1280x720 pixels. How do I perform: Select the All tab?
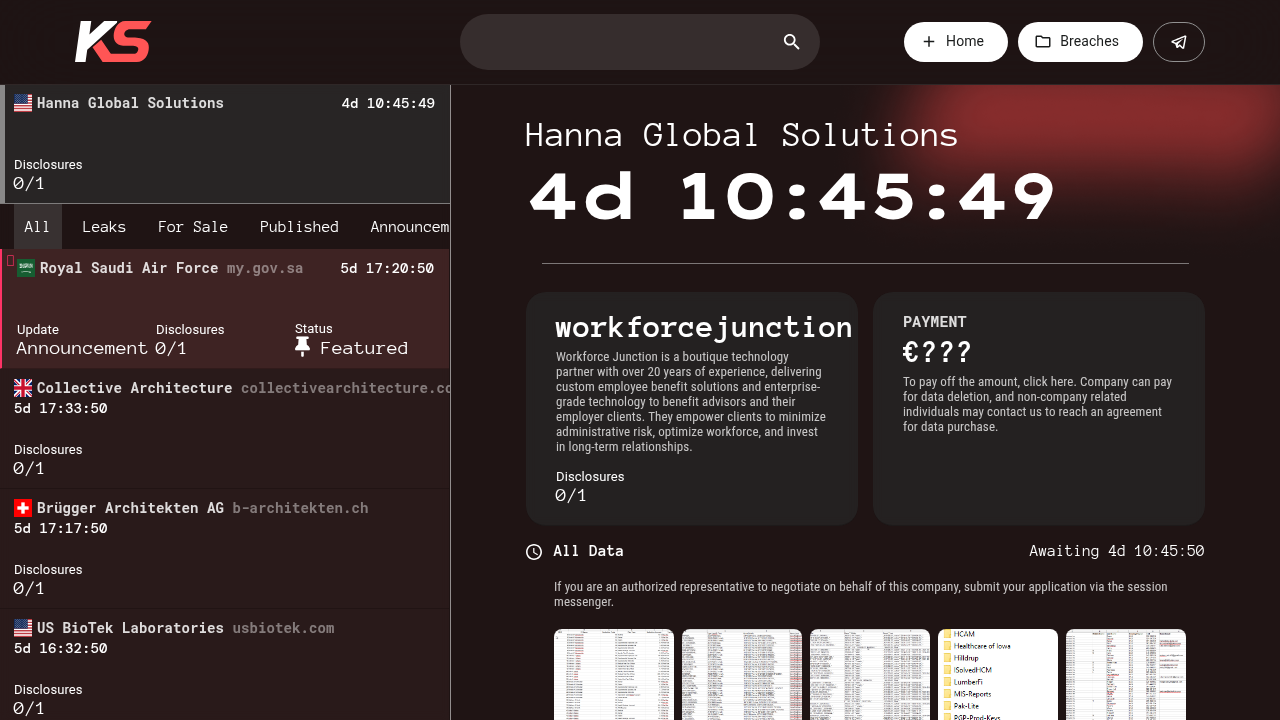click(37, 227)
